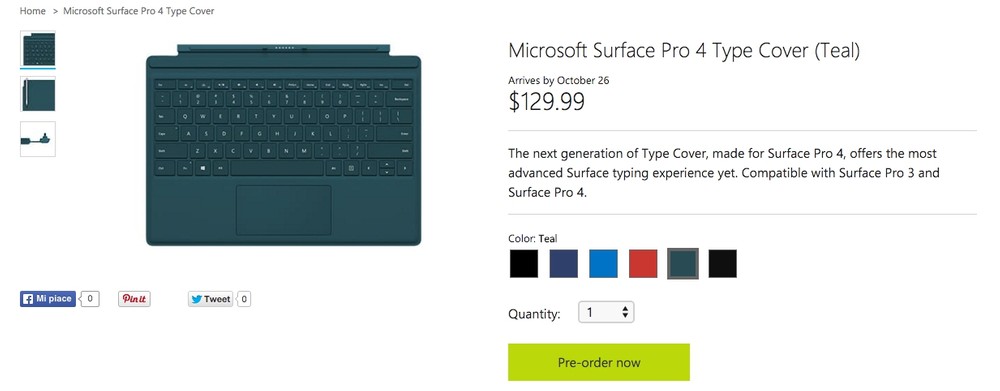Select the thumbnail showing cover with pen

pos(38,94)
